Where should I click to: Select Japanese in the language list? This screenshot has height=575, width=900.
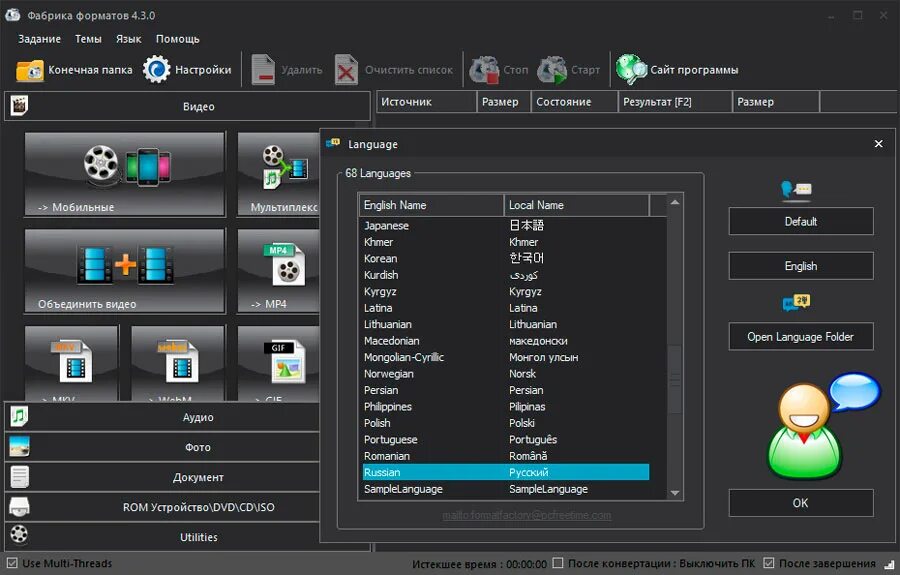coord(505,226)
